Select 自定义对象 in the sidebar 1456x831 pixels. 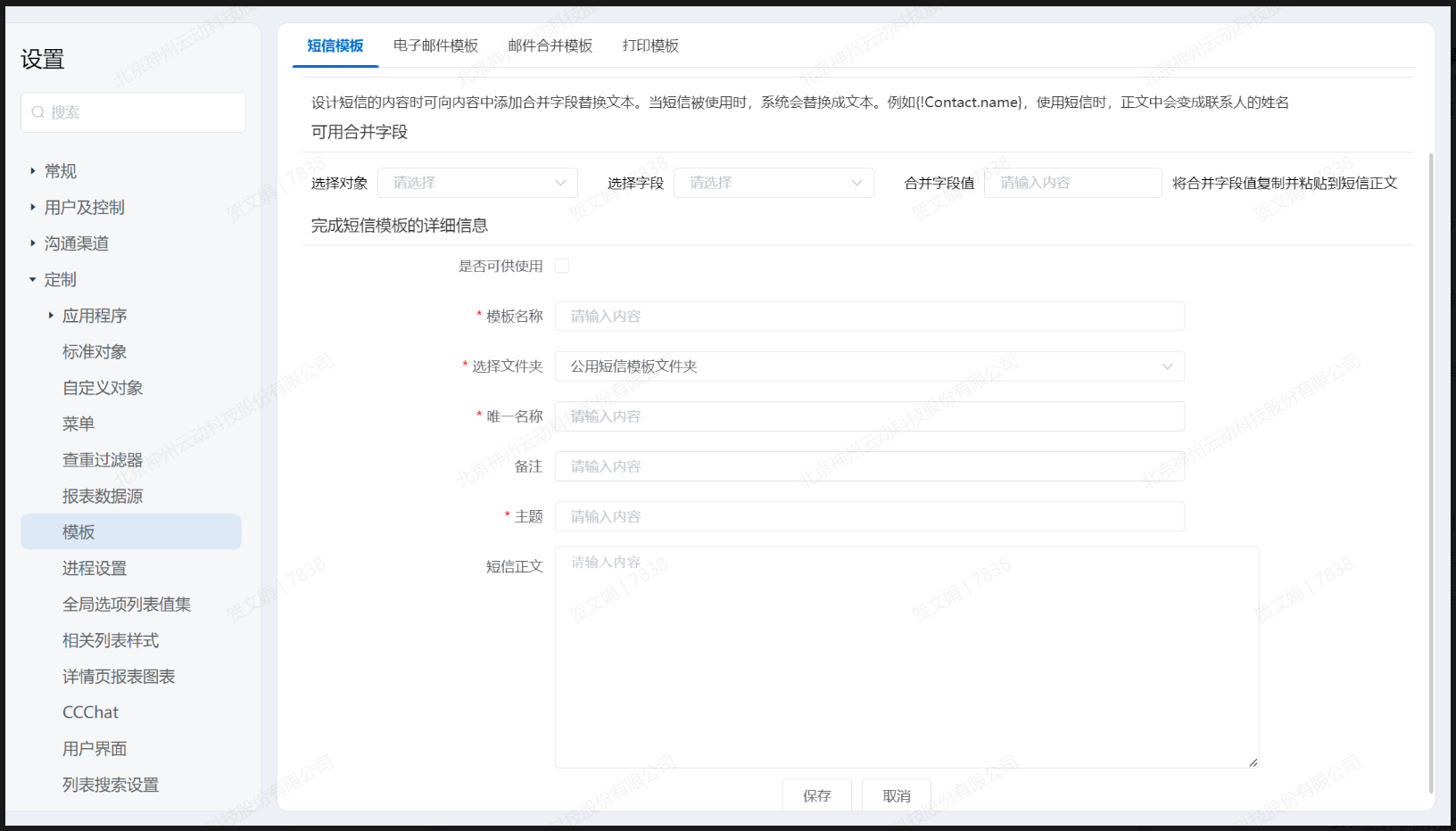click(103, 388)
